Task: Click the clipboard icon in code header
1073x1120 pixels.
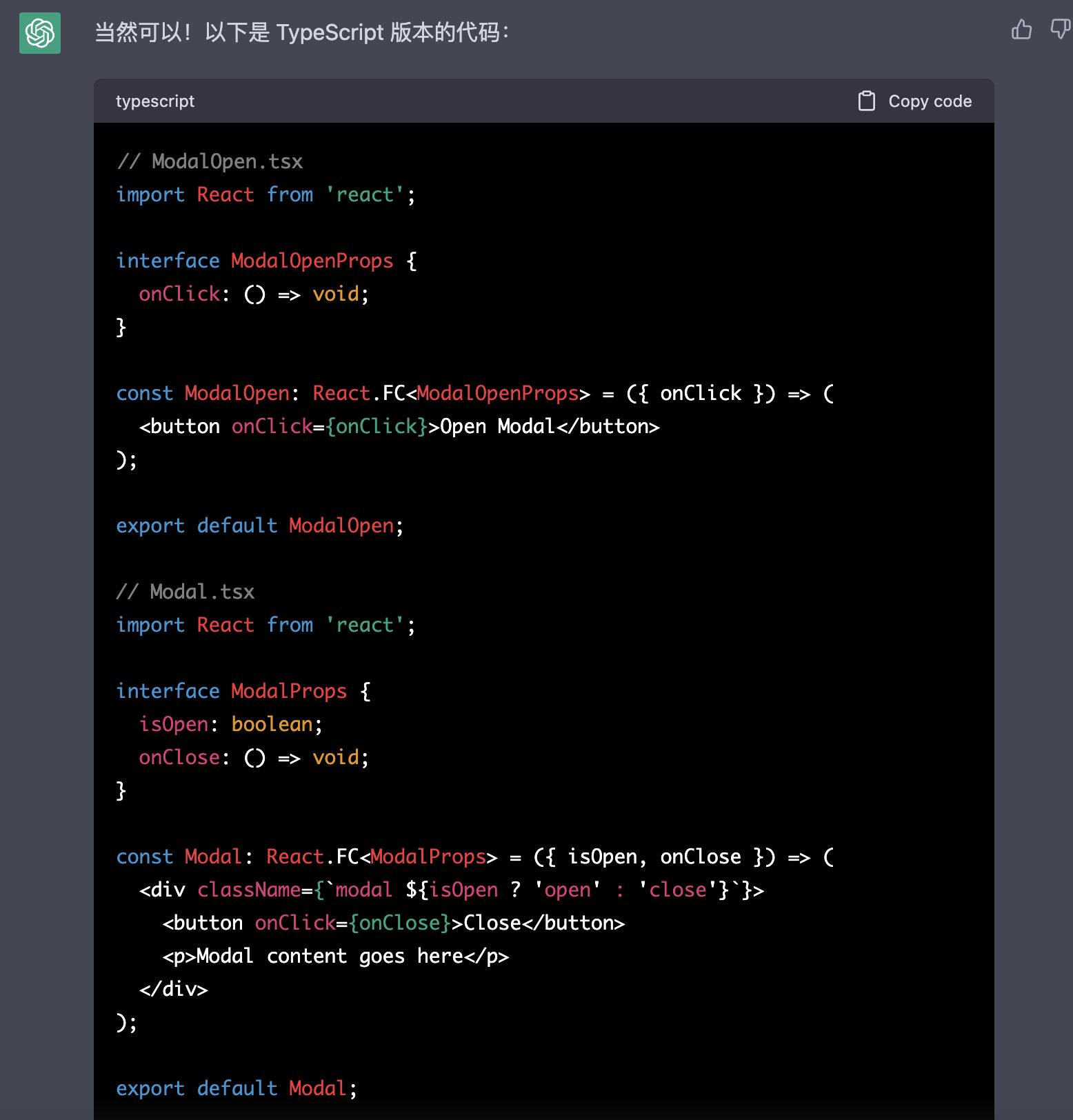Action: click(866, 101)
